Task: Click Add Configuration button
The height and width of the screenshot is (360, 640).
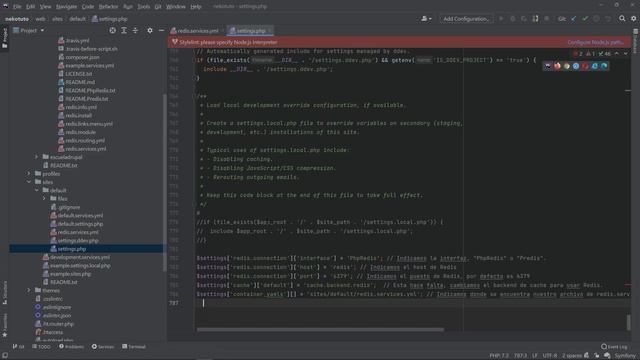Action: click(466, 19)
